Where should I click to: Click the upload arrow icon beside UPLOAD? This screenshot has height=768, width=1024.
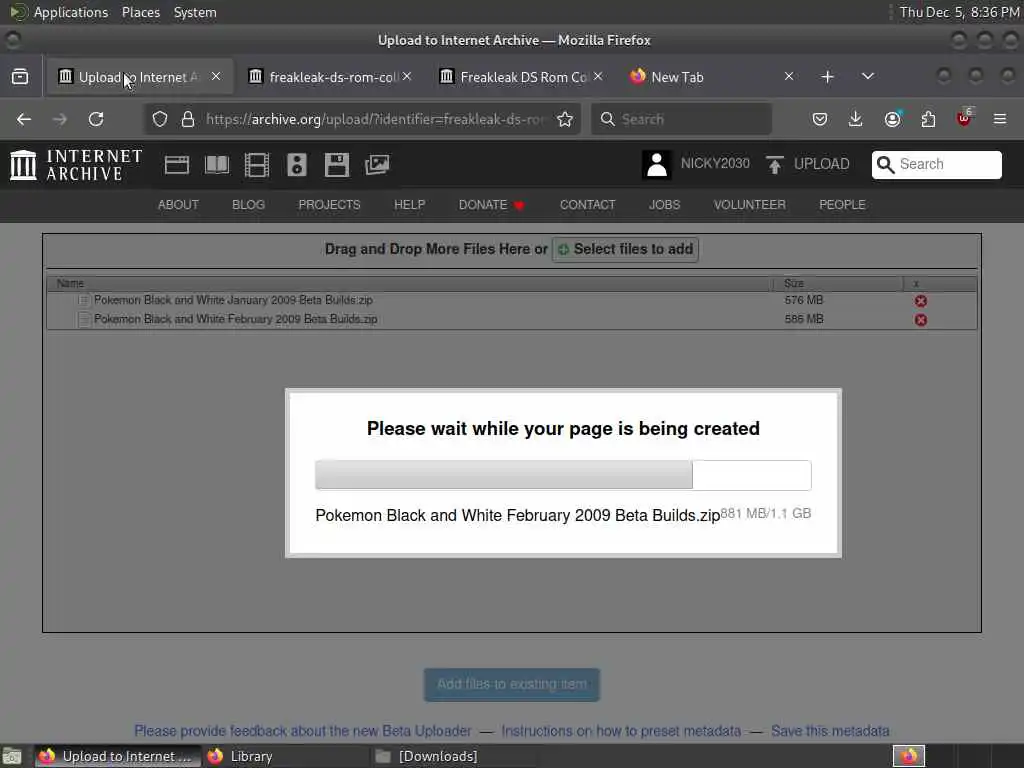tap(775, 165)
